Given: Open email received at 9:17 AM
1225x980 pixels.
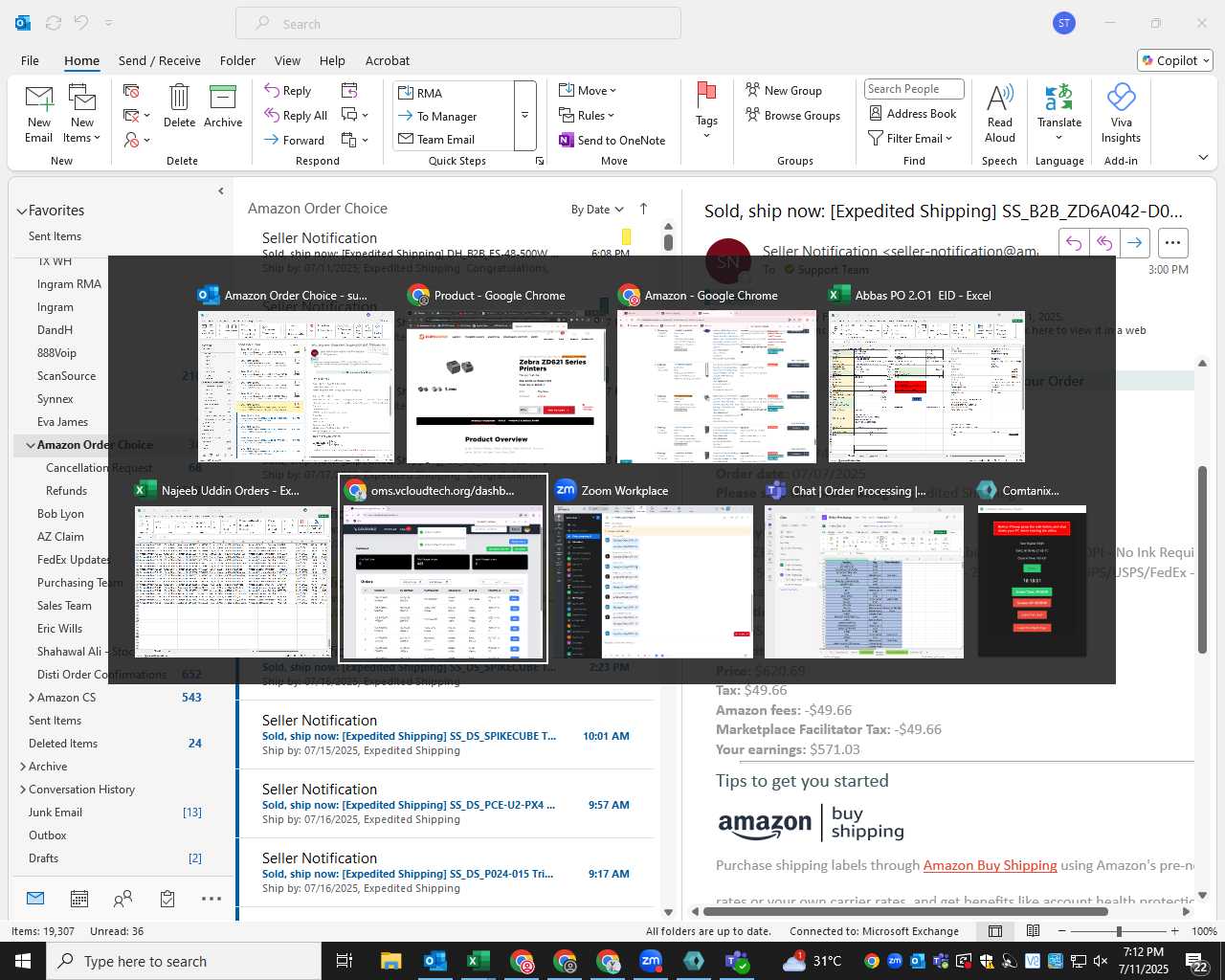Looking at the screenshot, I should 446,873.
